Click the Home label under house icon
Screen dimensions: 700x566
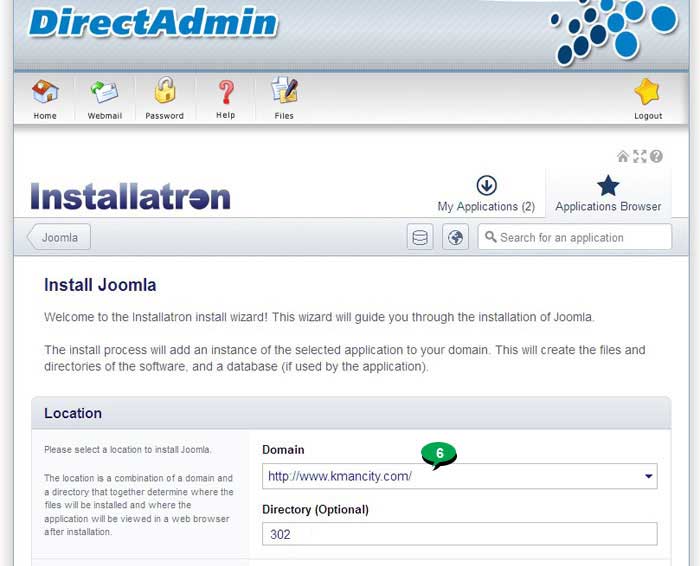[45, 116]
